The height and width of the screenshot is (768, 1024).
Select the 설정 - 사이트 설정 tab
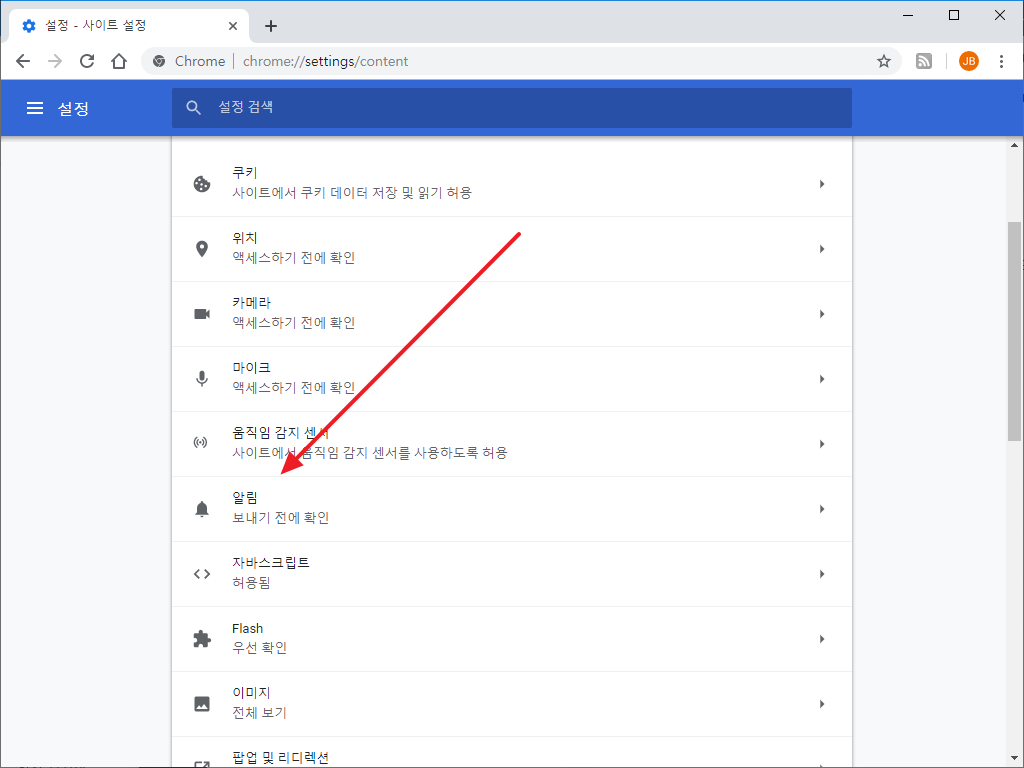(129, 26)
